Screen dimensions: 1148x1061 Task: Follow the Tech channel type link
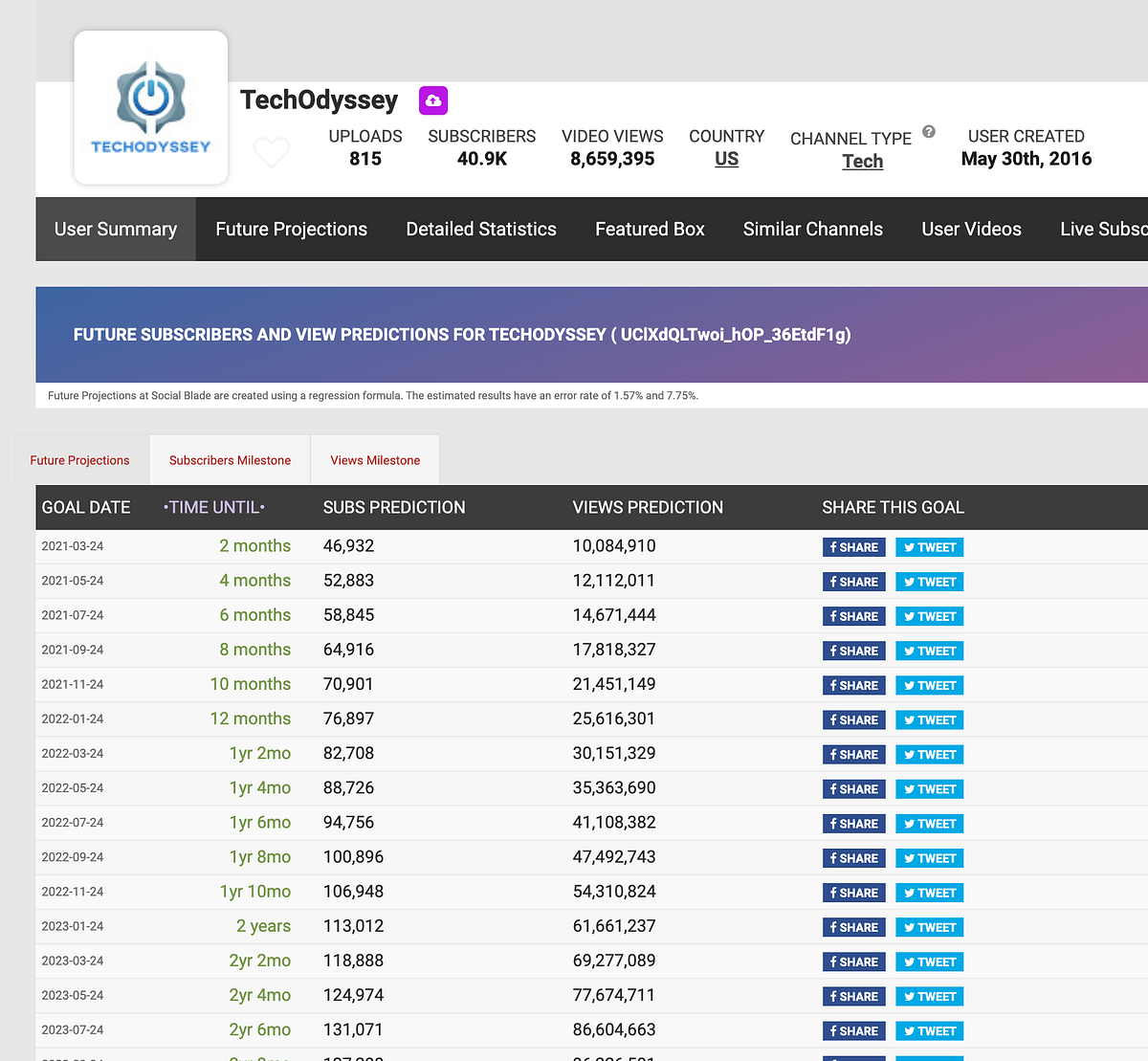863,161
